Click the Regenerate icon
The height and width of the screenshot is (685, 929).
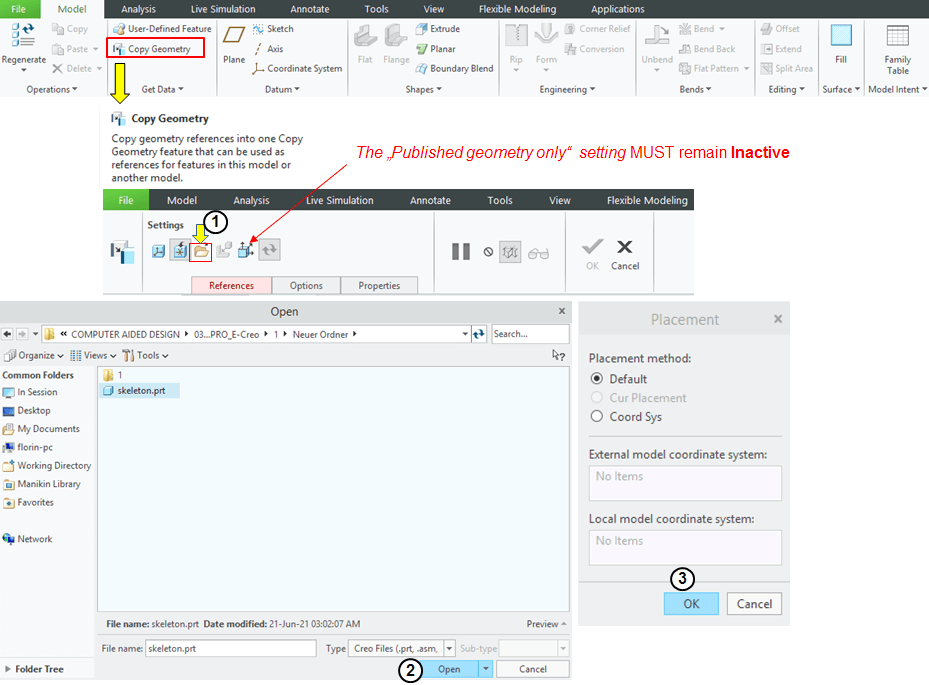[23, 45]
